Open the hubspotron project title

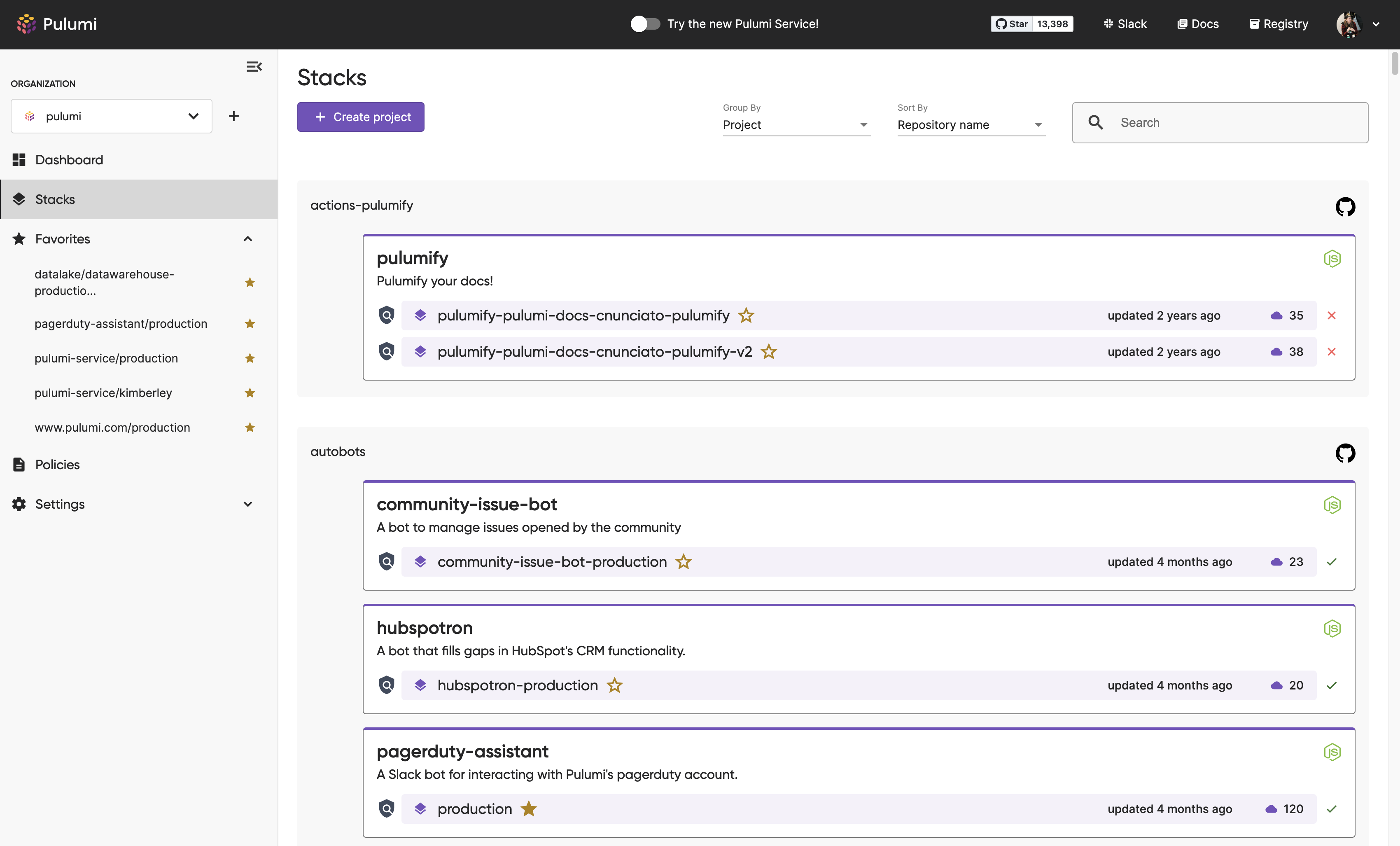click(425, 627)
